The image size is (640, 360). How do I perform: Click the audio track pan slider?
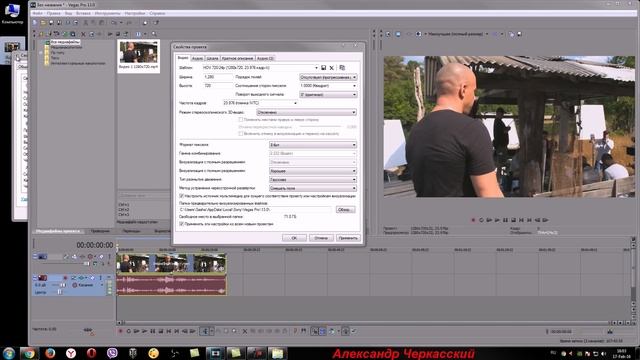59,292
